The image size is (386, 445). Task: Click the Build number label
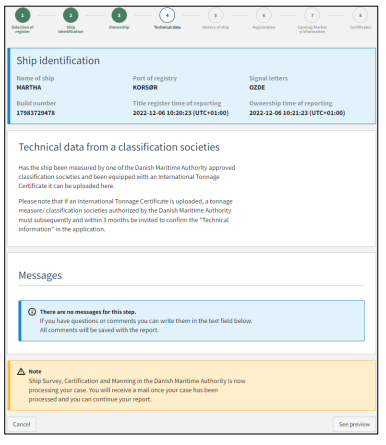36,103
